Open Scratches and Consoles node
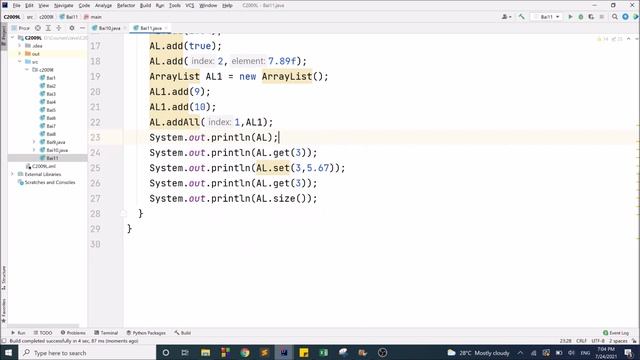 [x=47, y=182]
